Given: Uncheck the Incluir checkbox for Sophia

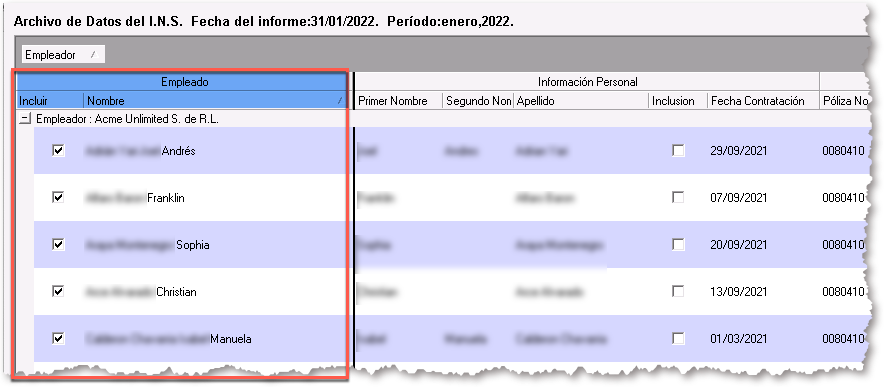Looking at the screenshot, I should pyautogui.click(x=58, y=244).
